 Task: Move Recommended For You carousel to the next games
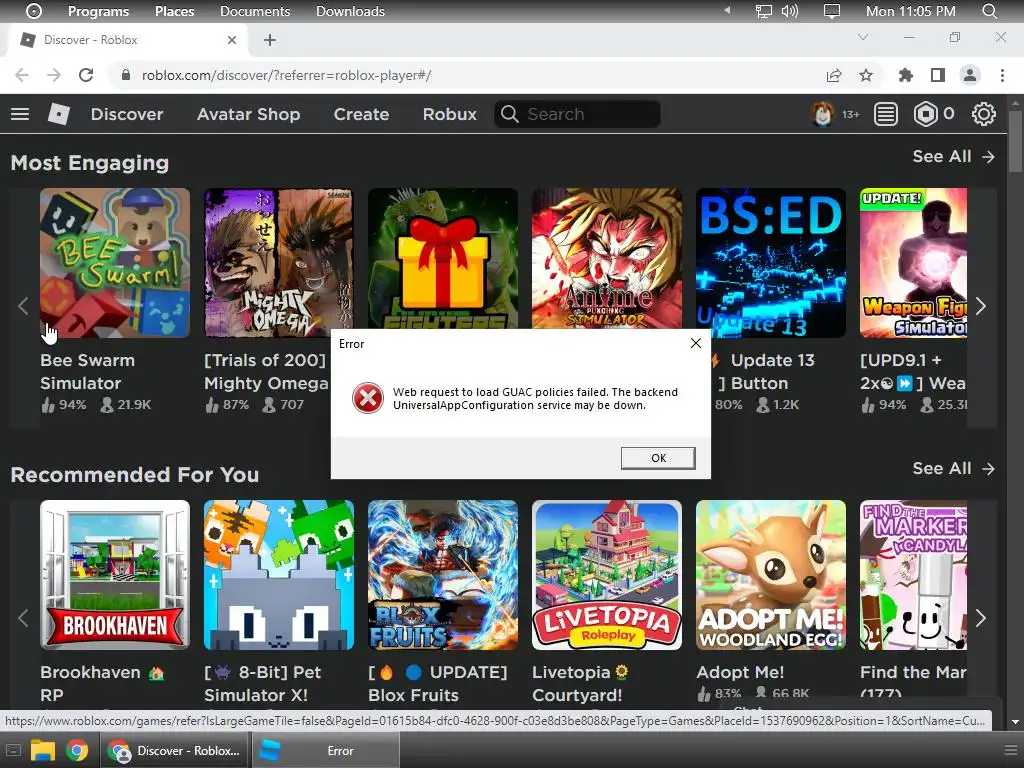(981, 618)
